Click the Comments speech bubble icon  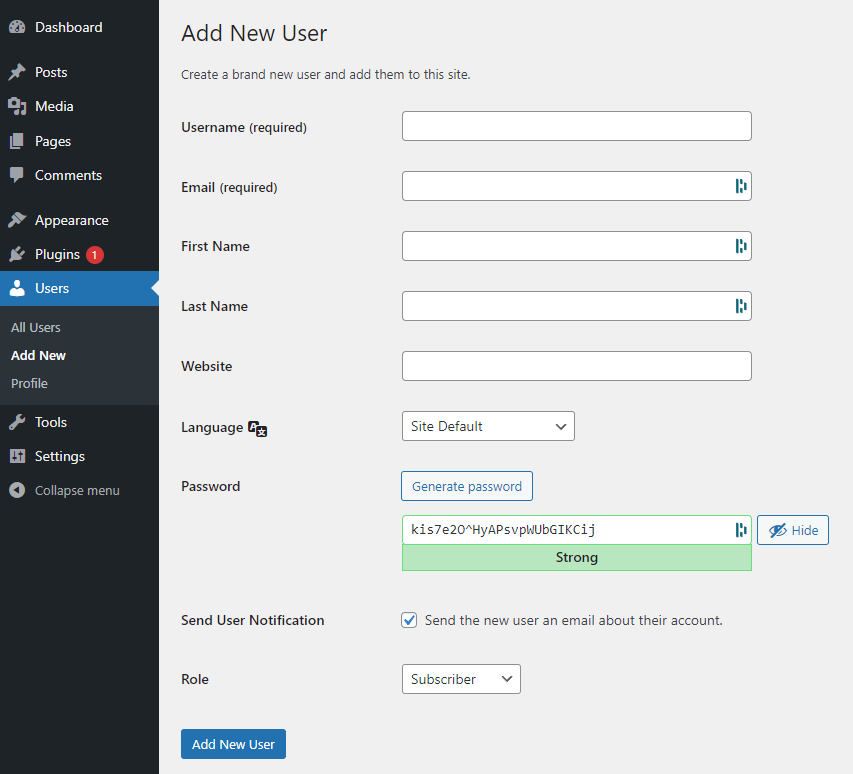[17, 175]
